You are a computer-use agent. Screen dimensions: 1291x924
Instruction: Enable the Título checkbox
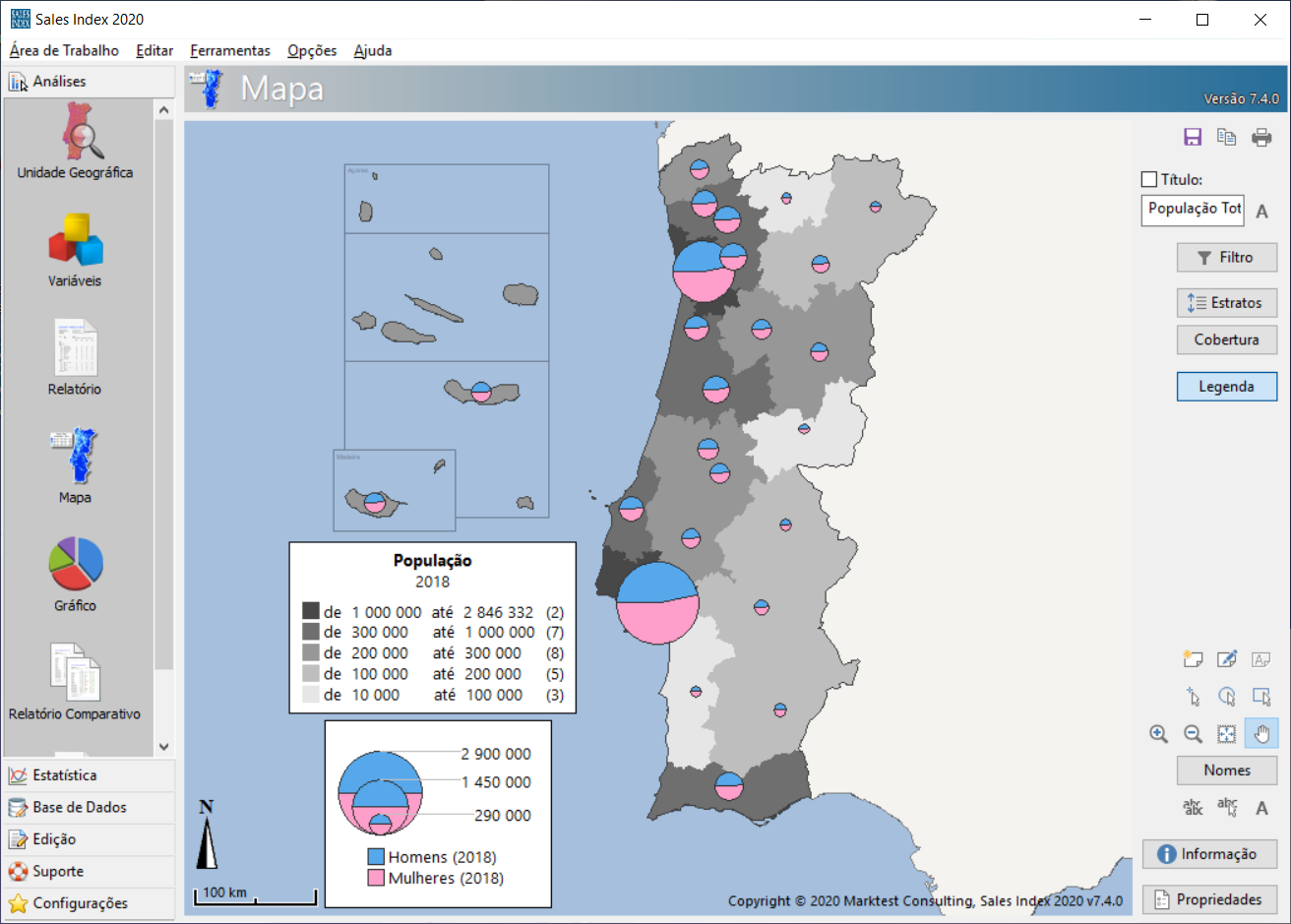click(x=1149, y=179)
